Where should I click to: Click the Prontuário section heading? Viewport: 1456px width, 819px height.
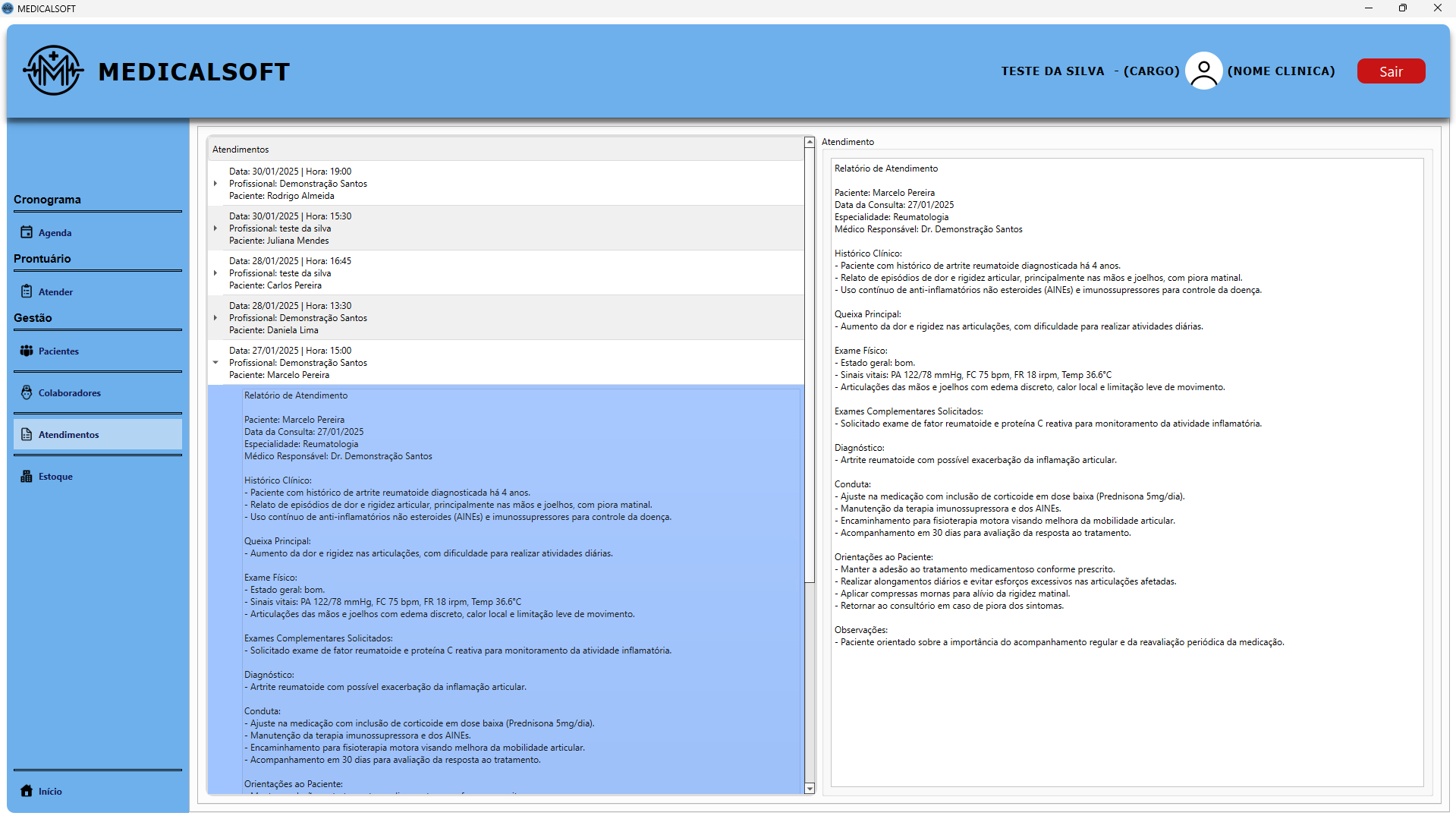click(x=42, y=258)
